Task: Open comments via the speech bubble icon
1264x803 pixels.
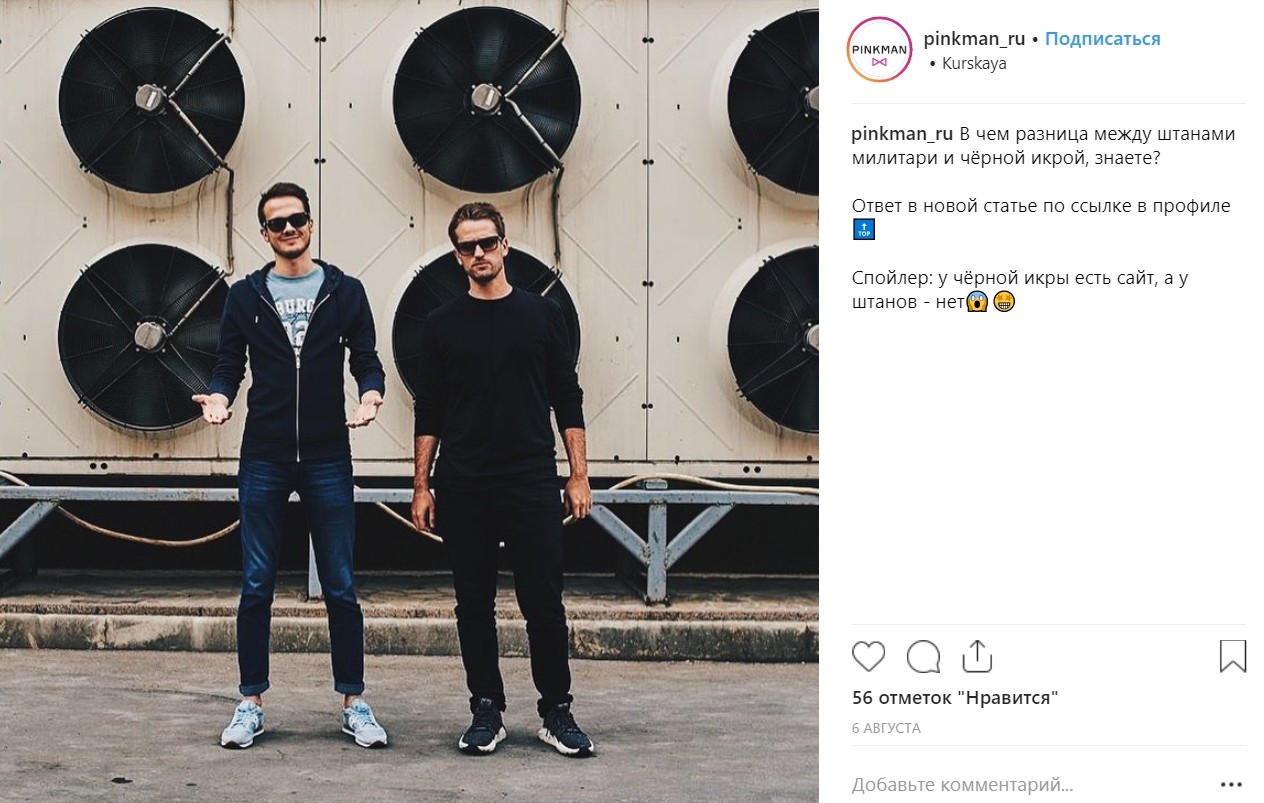Action: click(923, 657)
